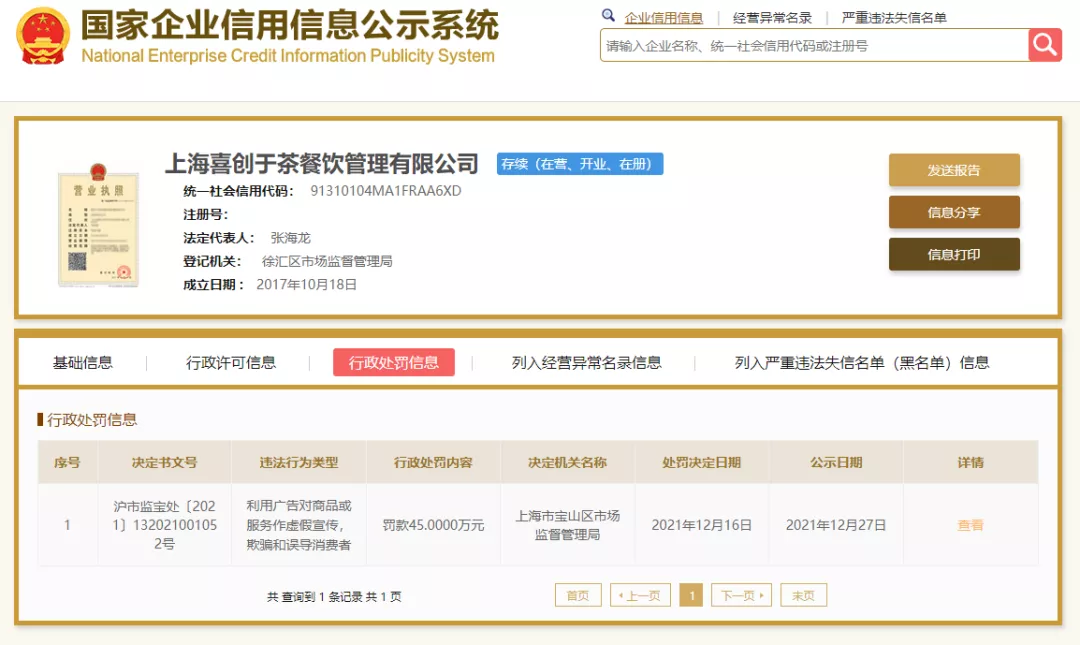Click the 注册号 field label

click(x=205, y=214)
